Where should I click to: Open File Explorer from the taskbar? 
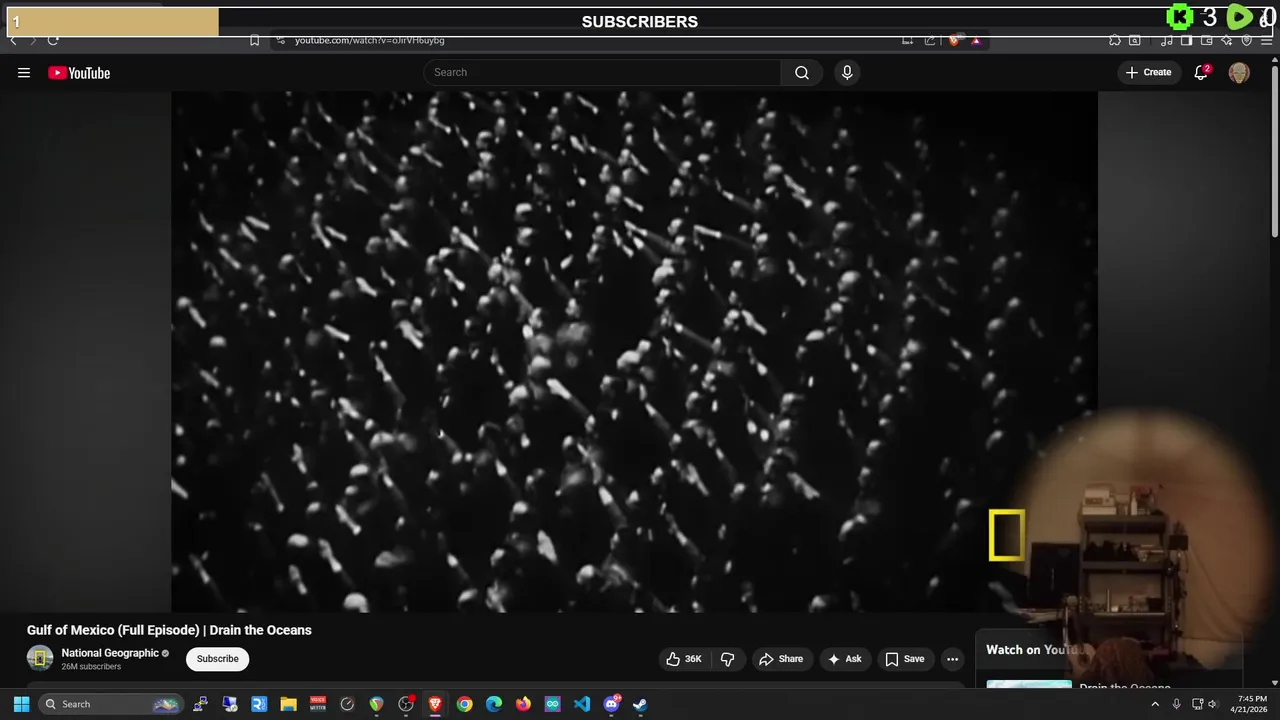click(288, 704)
